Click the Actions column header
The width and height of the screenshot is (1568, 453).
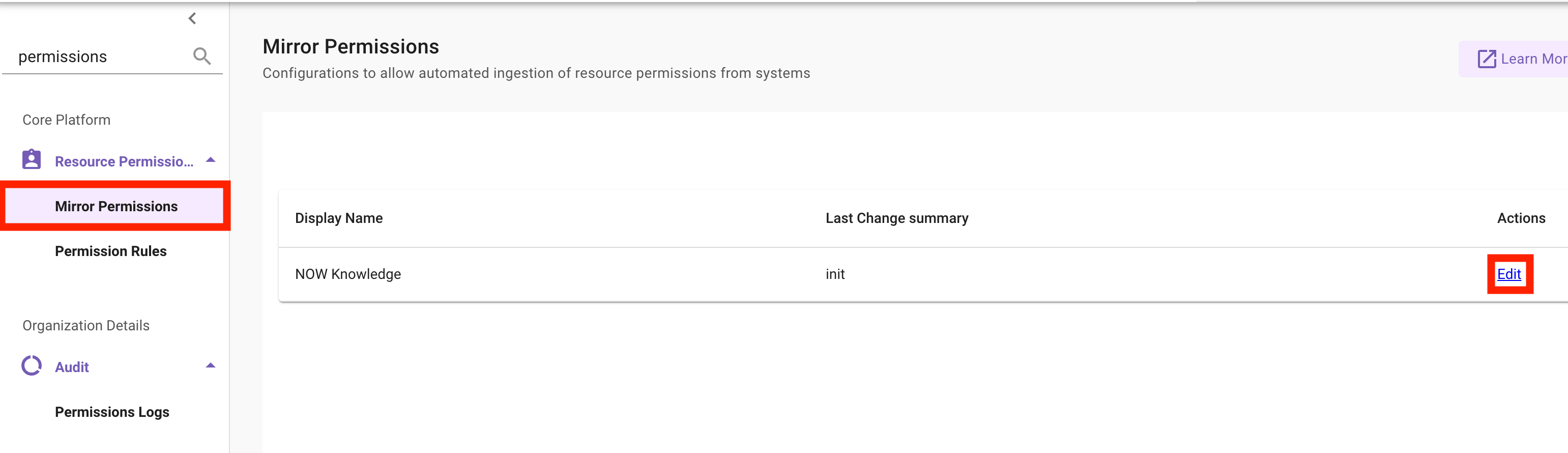coord(1521,218)
